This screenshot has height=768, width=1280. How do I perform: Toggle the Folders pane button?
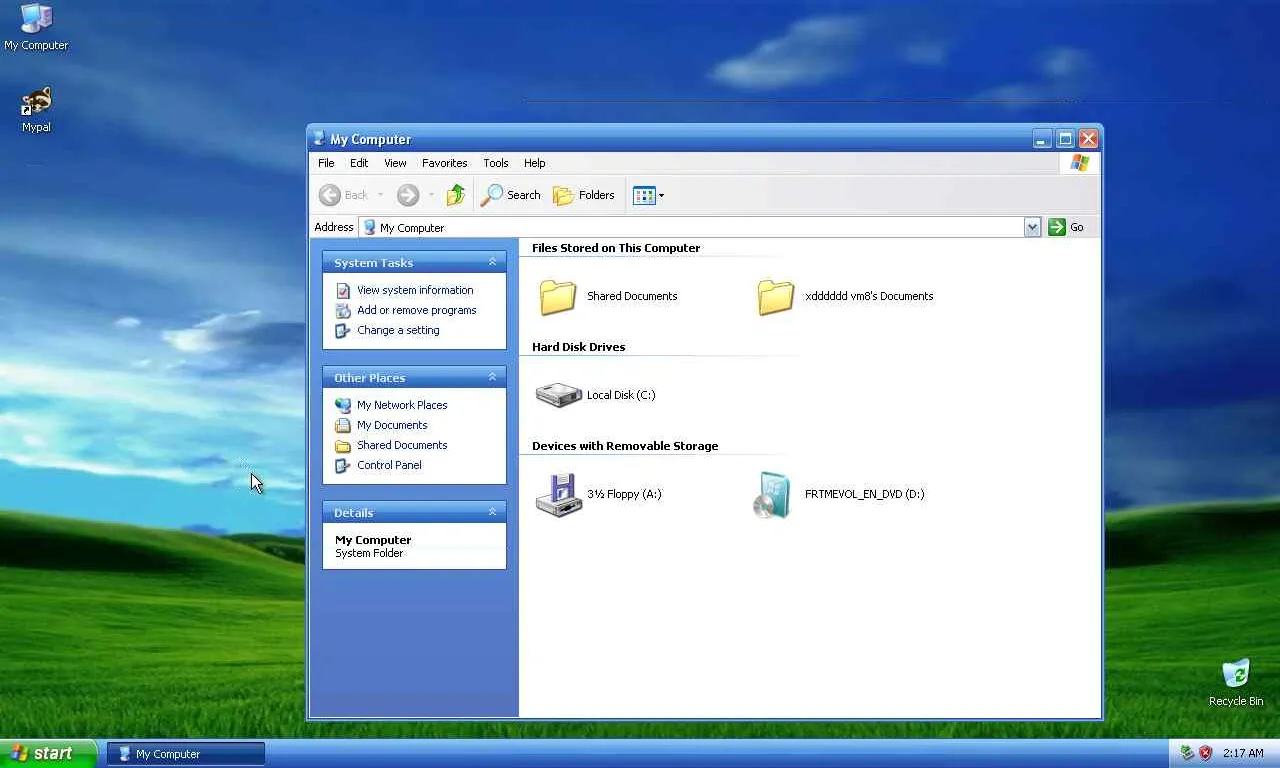point(584,195)
